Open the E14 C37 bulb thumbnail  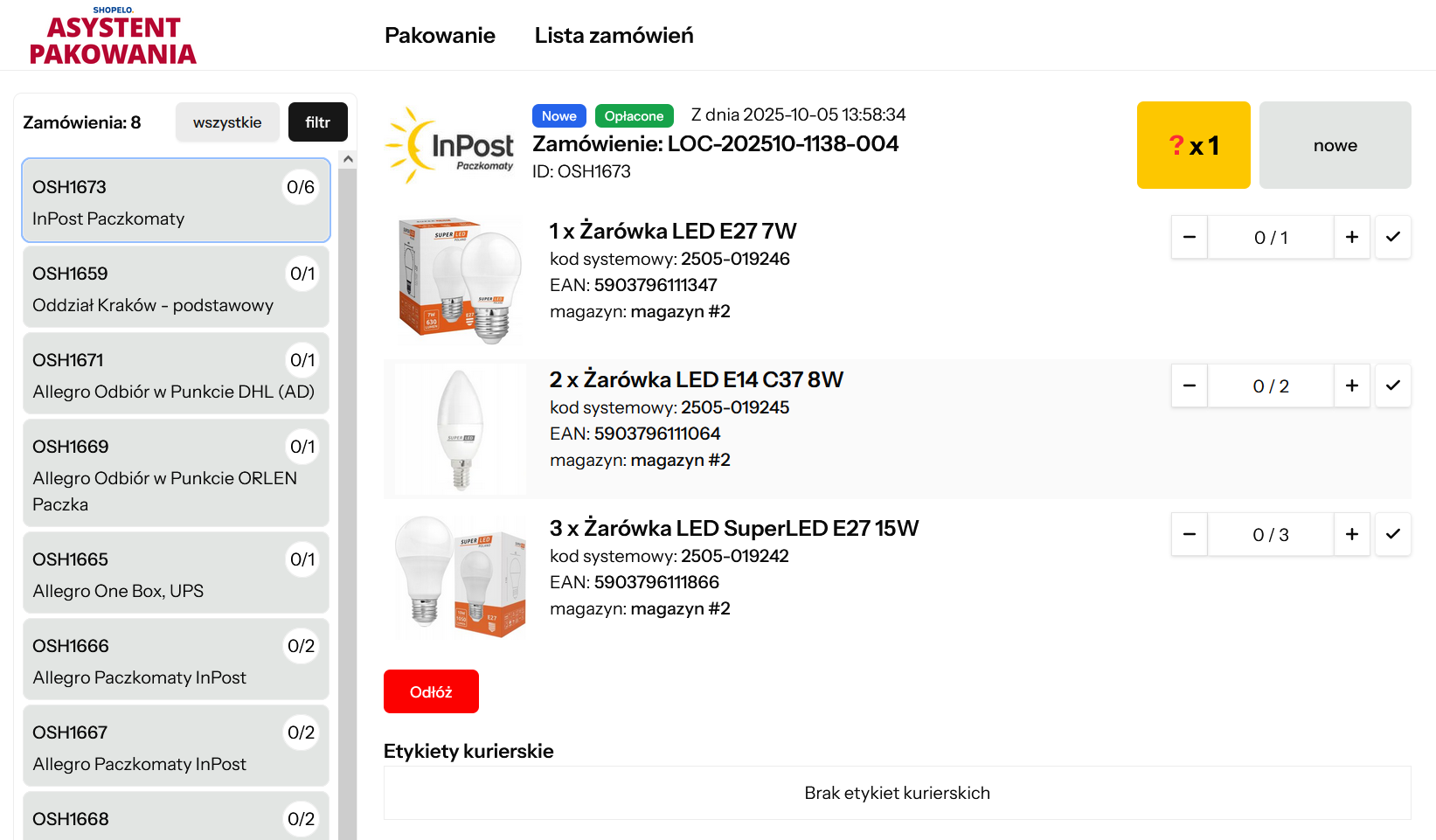(461, 429)
